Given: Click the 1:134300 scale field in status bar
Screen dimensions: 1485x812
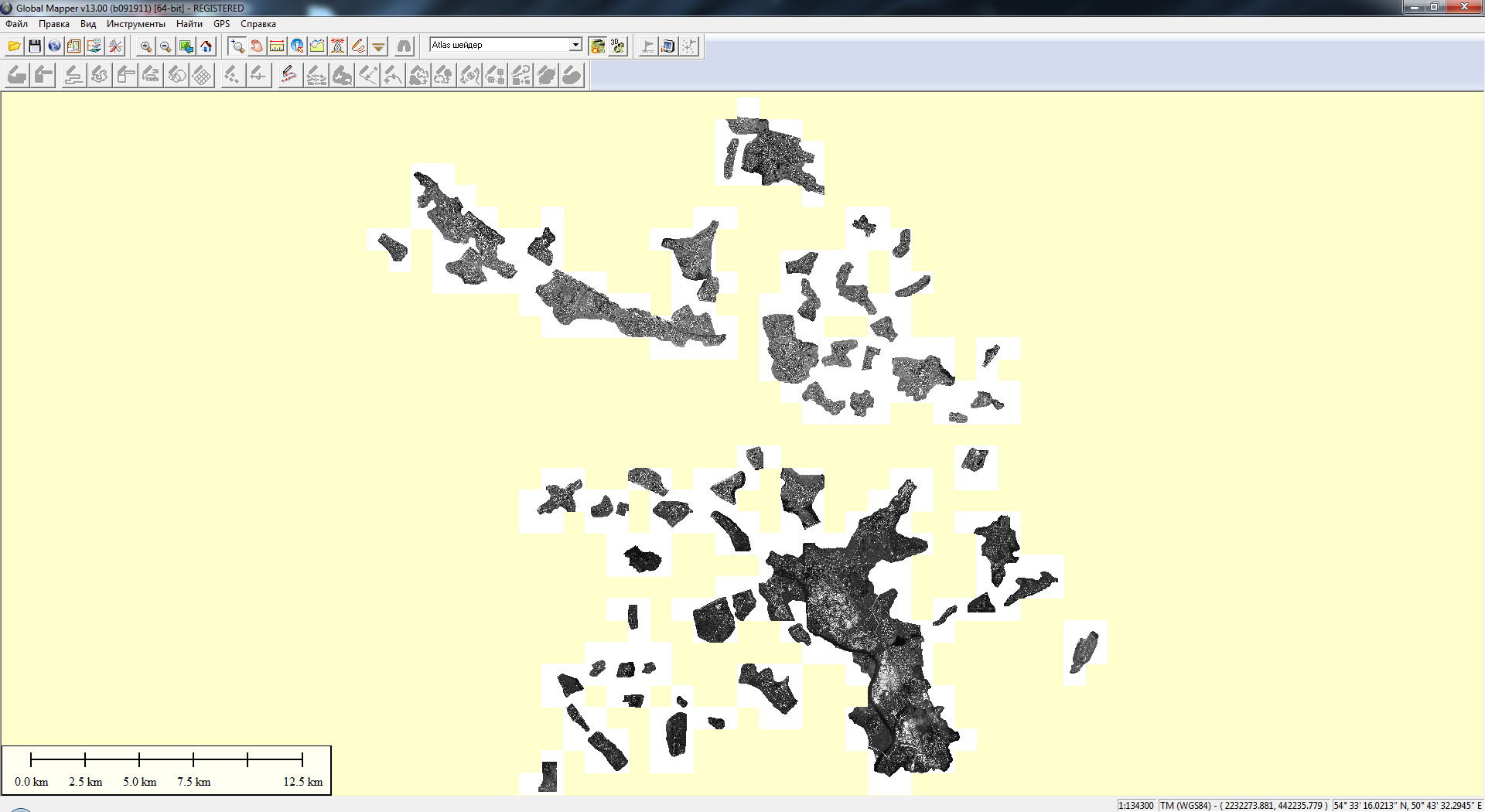Looking at the screenshot, I should click(x=1135, y=805).
